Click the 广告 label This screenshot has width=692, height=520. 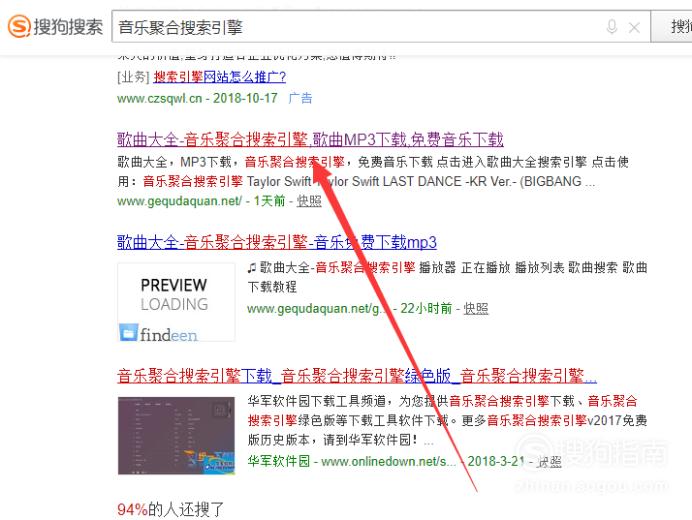[x=300, y=98]
